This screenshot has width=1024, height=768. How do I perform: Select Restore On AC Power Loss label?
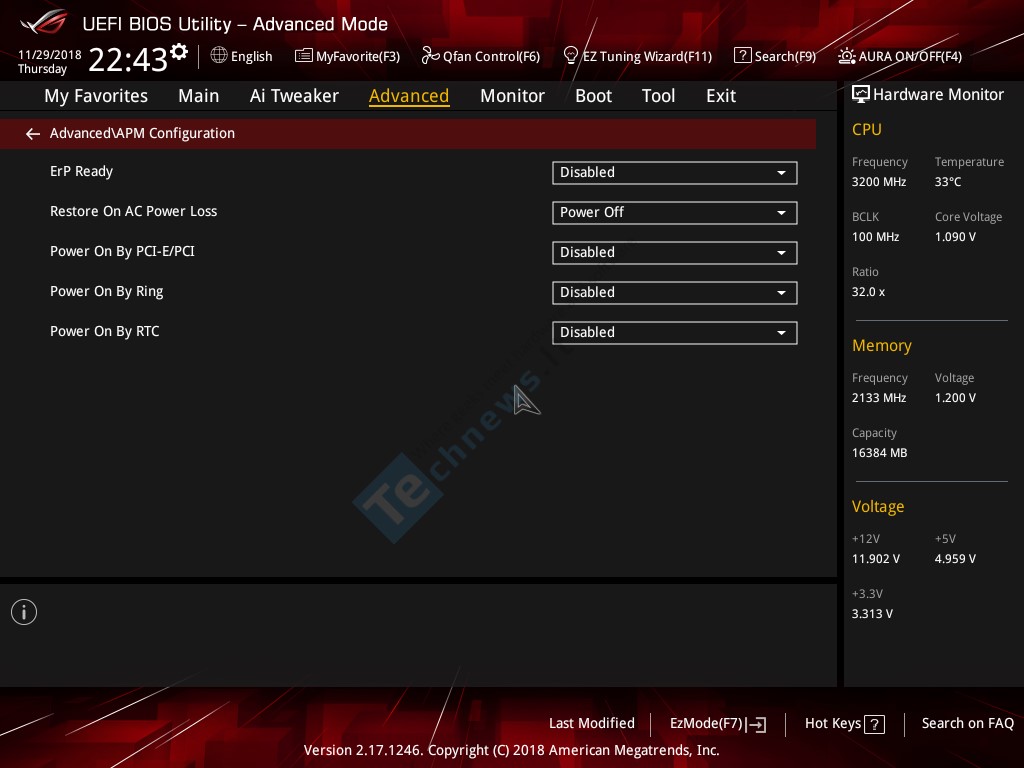133,212
